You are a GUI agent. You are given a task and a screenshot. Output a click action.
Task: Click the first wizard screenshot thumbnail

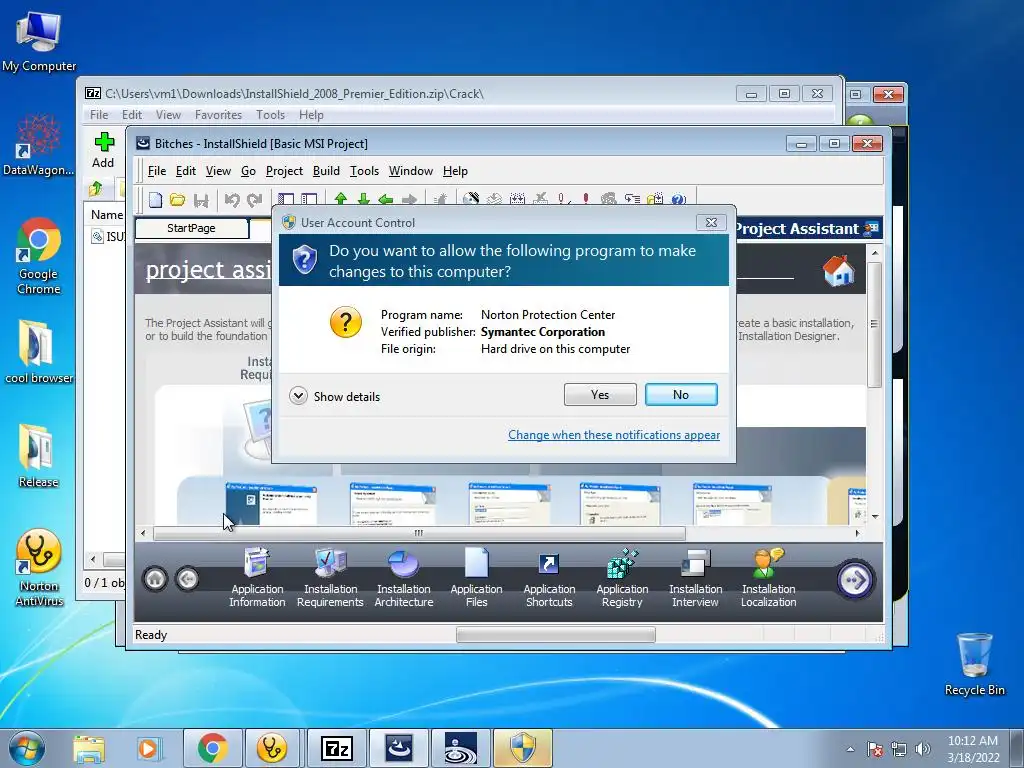tap(271, 504)
